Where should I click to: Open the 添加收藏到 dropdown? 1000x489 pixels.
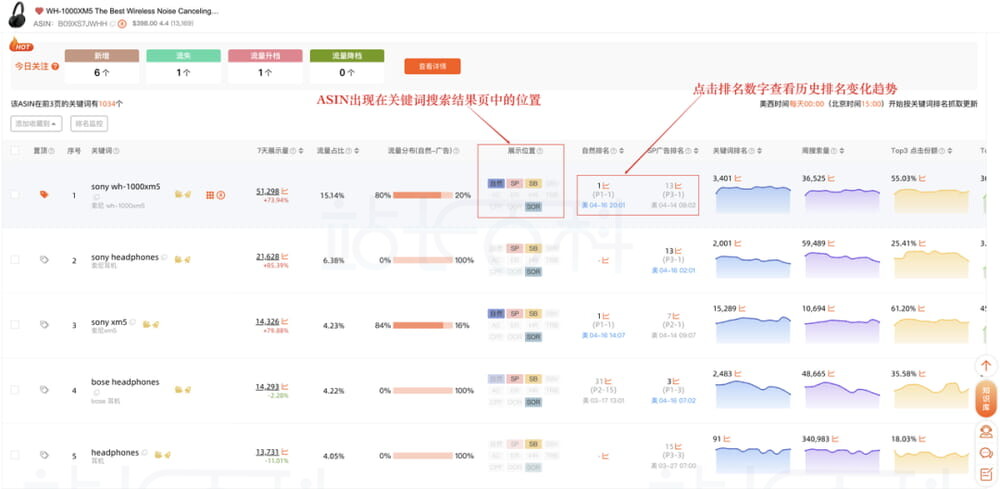point(36,124)
